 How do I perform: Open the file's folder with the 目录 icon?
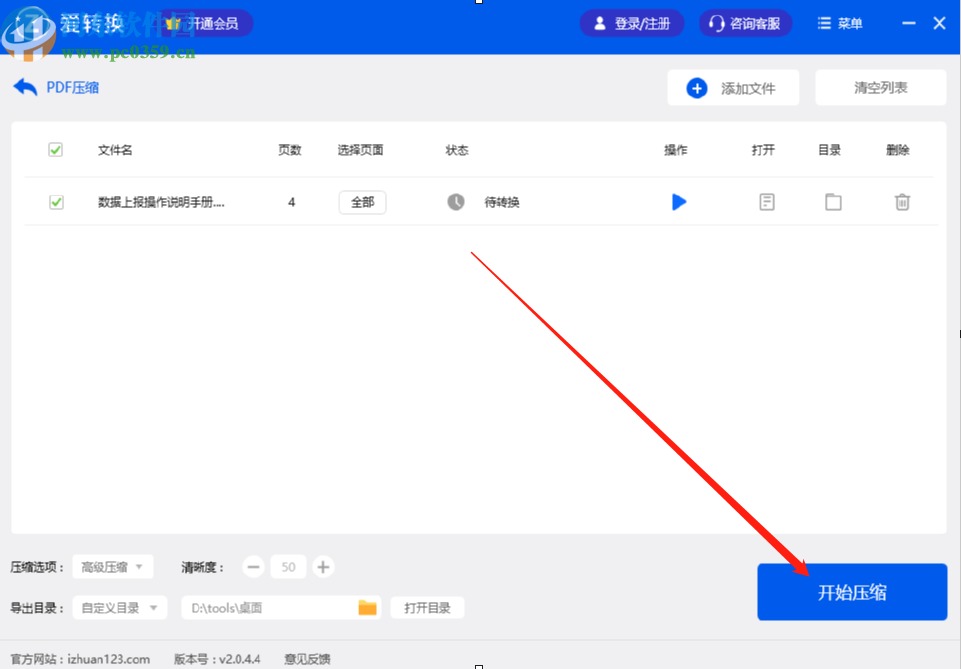(x=833, y=202)
